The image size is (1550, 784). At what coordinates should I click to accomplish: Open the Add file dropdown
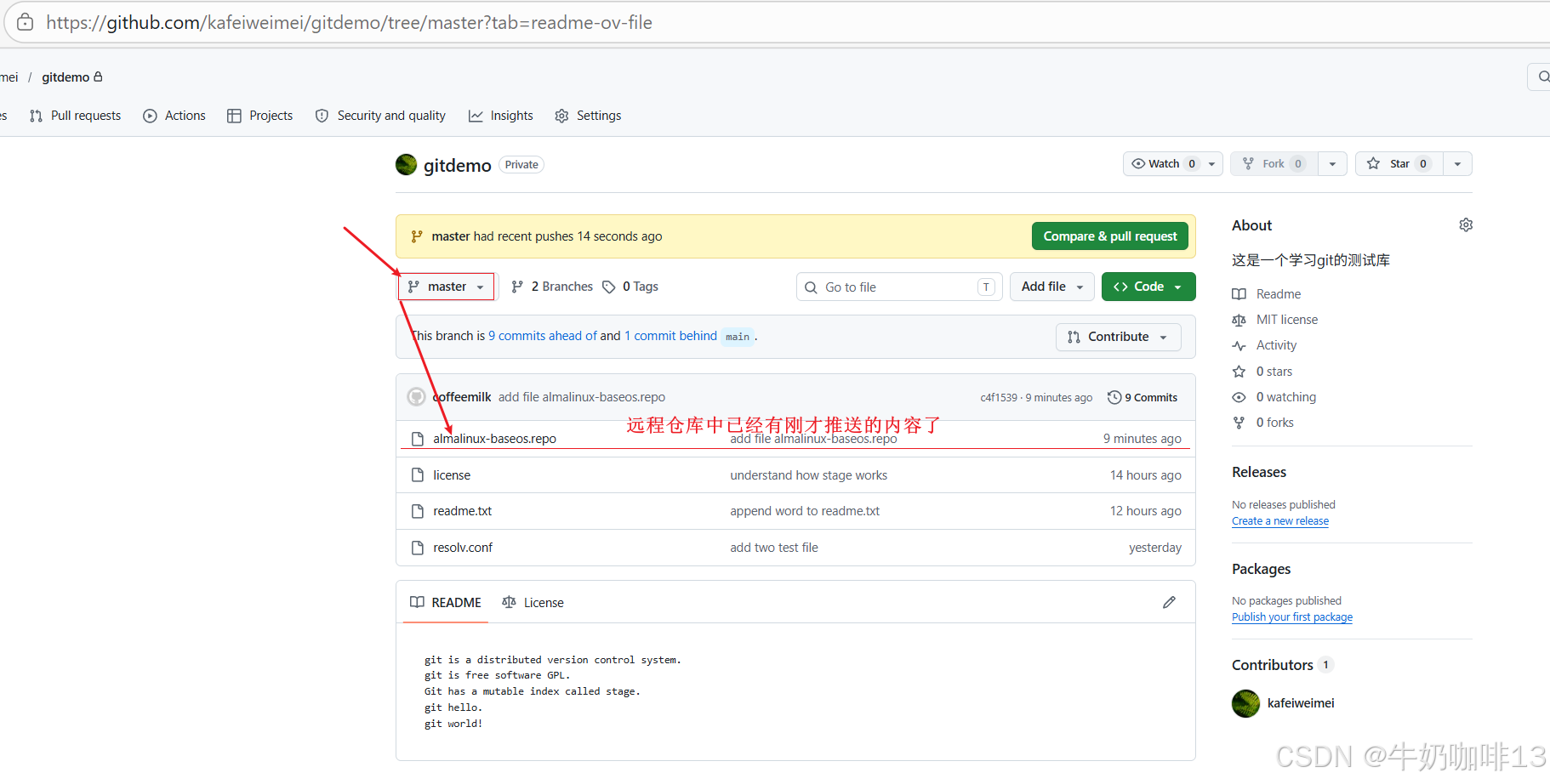click(x=1052, y=287)
